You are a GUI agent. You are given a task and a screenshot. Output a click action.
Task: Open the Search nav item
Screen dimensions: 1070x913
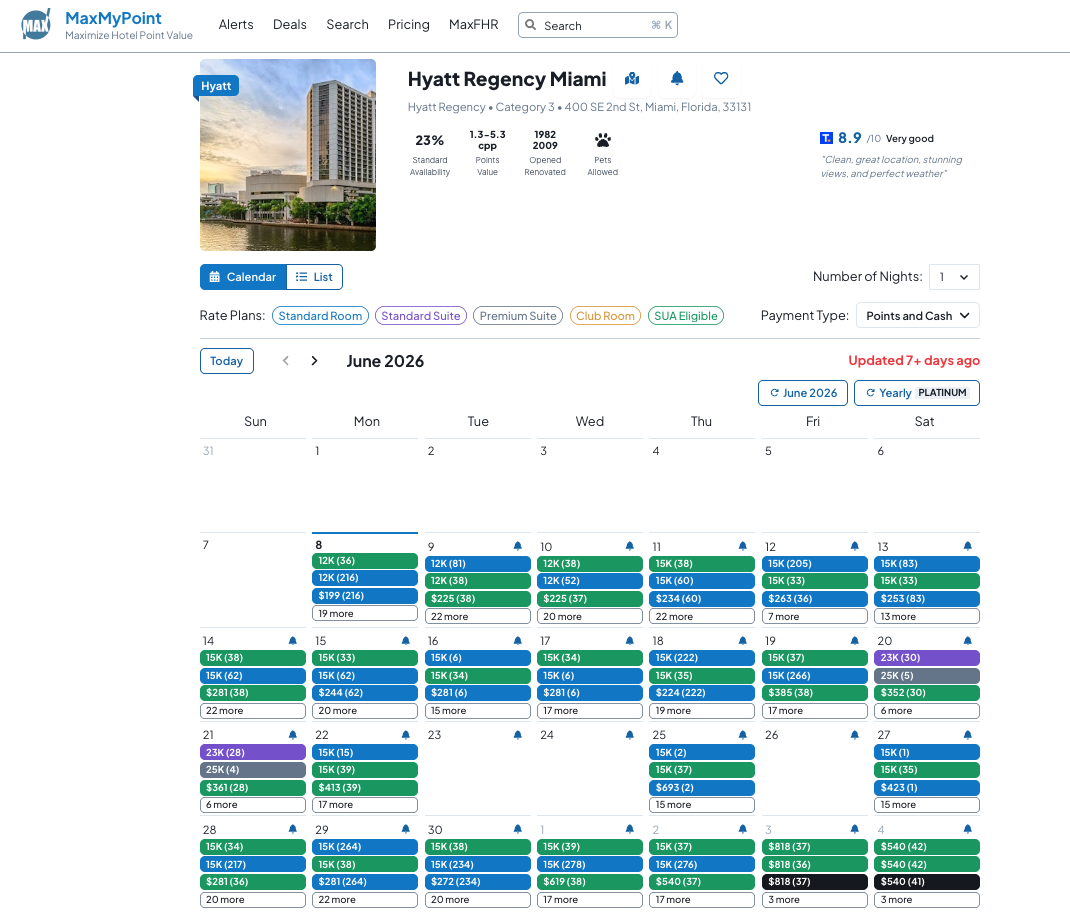click(x=347, y=25)
